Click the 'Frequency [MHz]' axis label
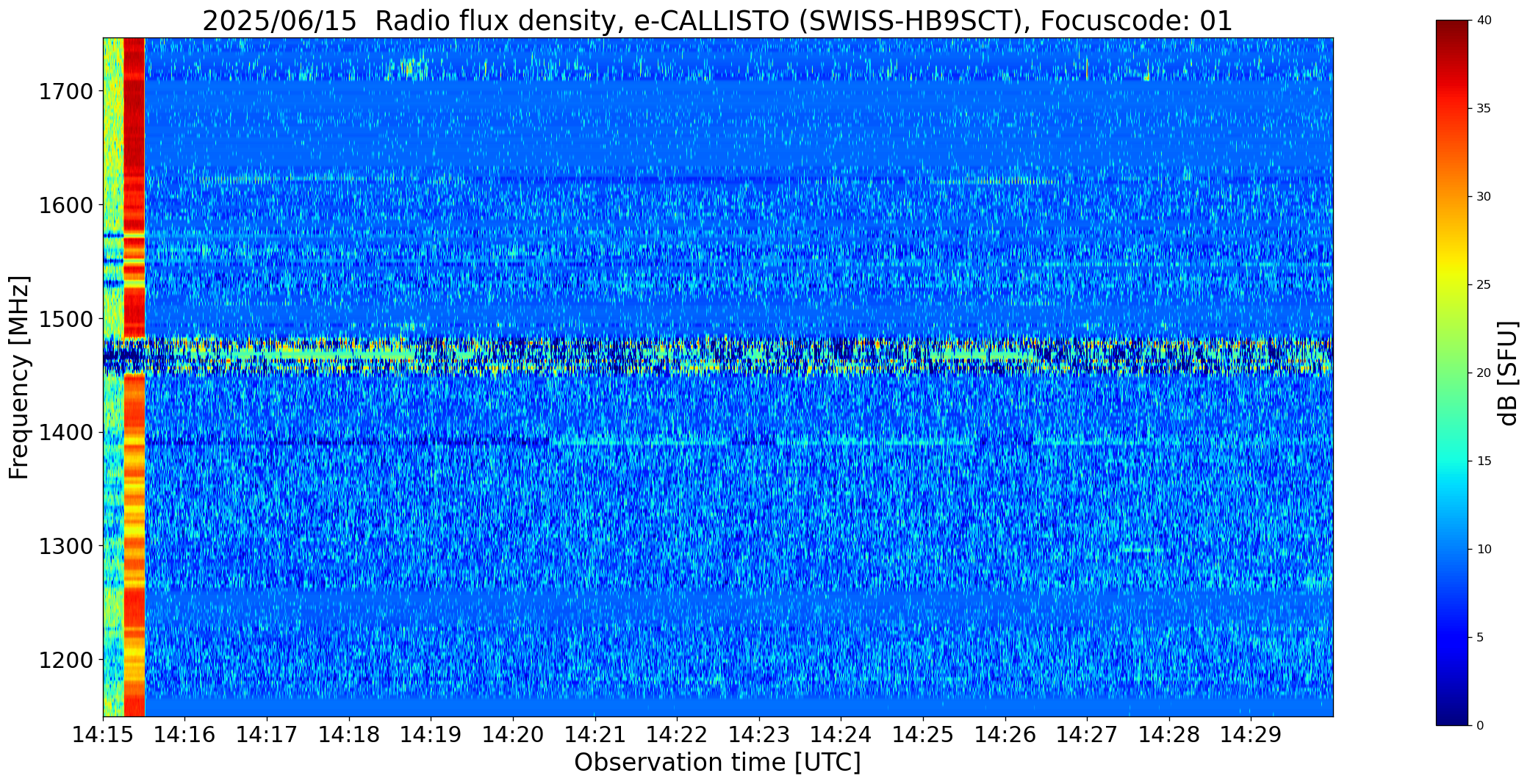The width and height of the screenshot is (1530, 784). coord(19,378)
